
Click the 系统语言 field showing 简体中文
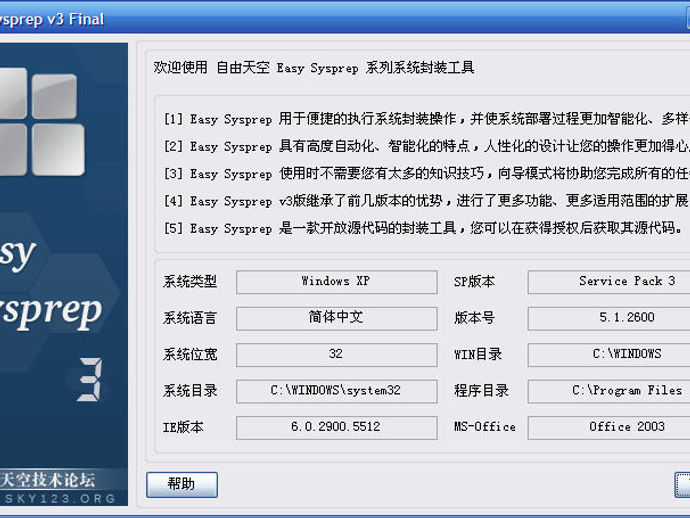[337, 318]
